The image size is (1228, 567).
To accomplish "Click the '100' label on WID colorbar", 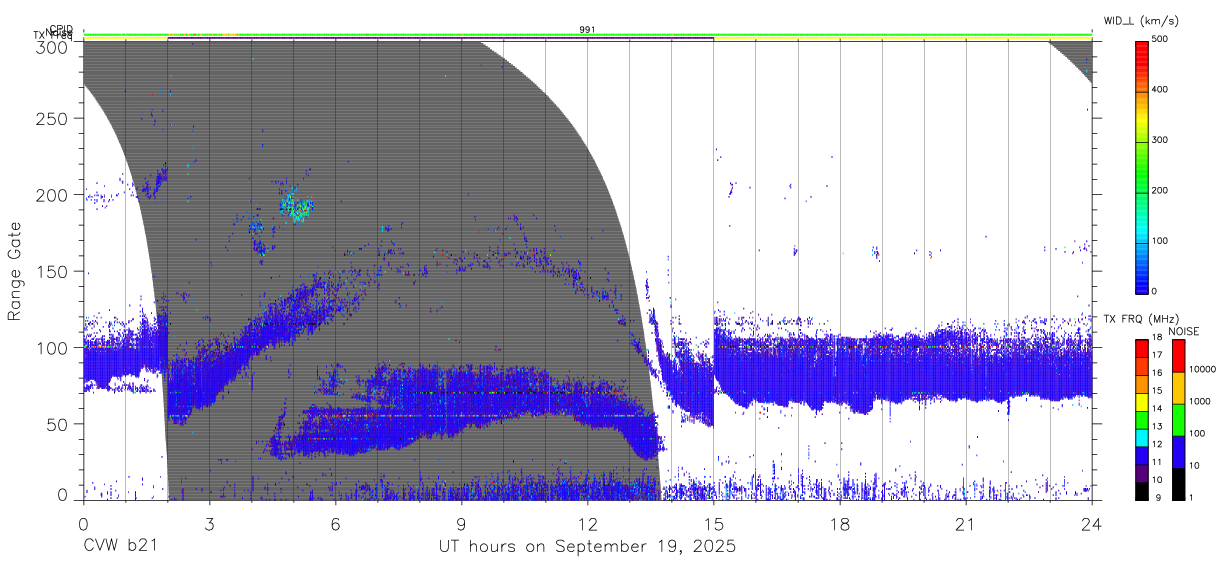I will click(1160, 241).
